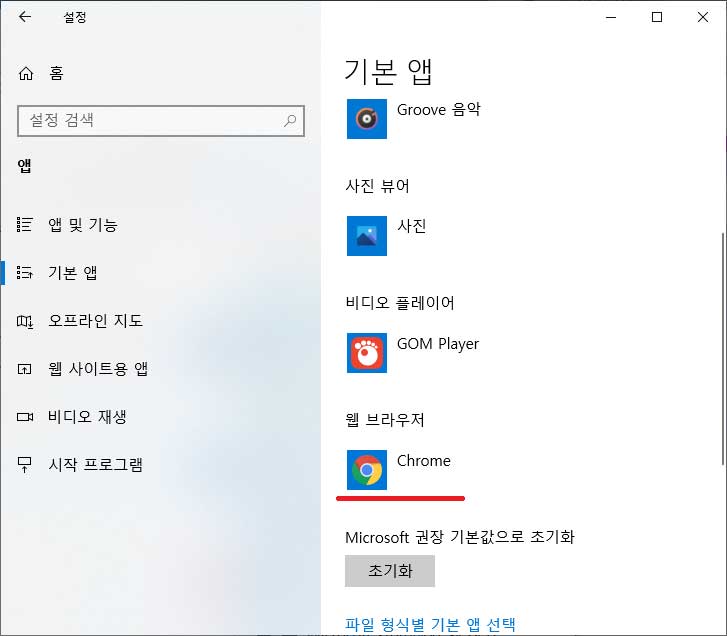Screen dimensions: 727x636
Task: Open 앱 및 기능 menu item
Action: (83, 225)
